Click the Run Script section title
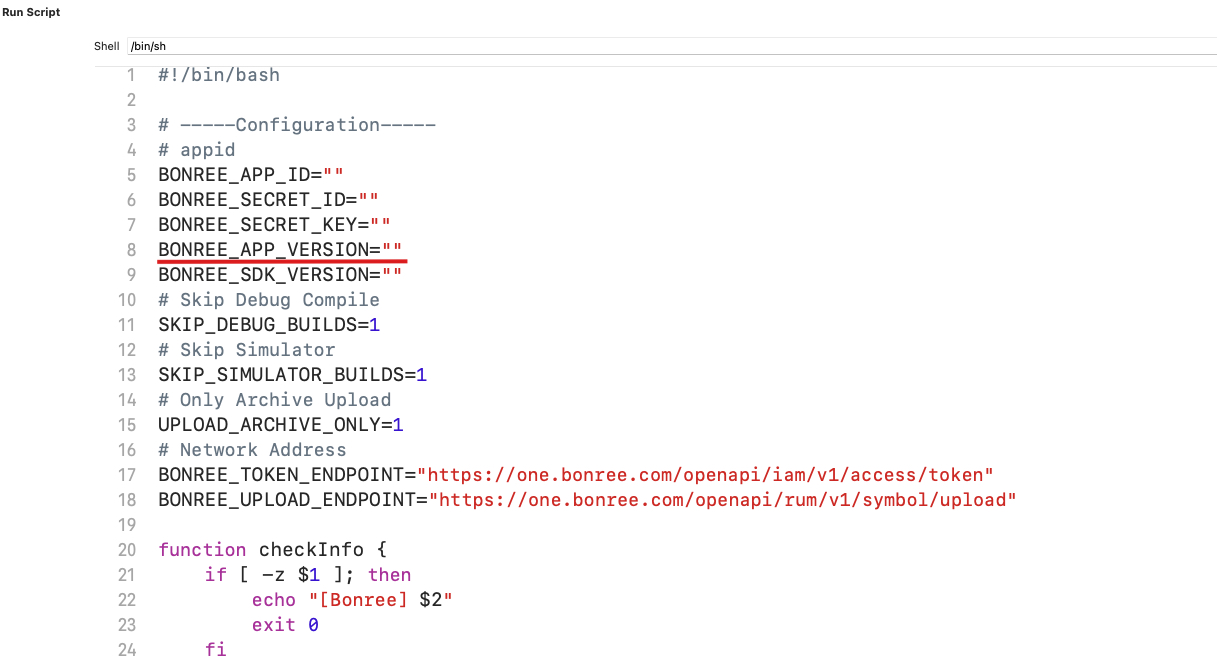 (x=31, y=12)
